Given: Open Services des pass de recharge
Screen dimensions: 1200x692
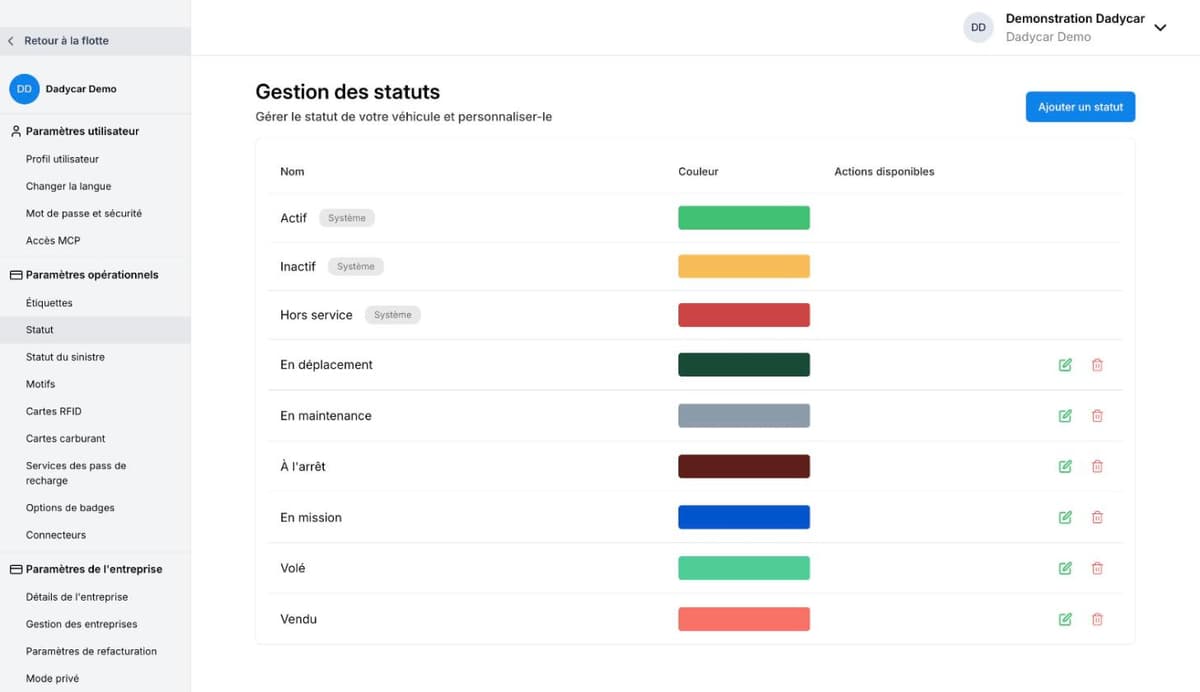Looking at the screenshot, I should point(76,473).
